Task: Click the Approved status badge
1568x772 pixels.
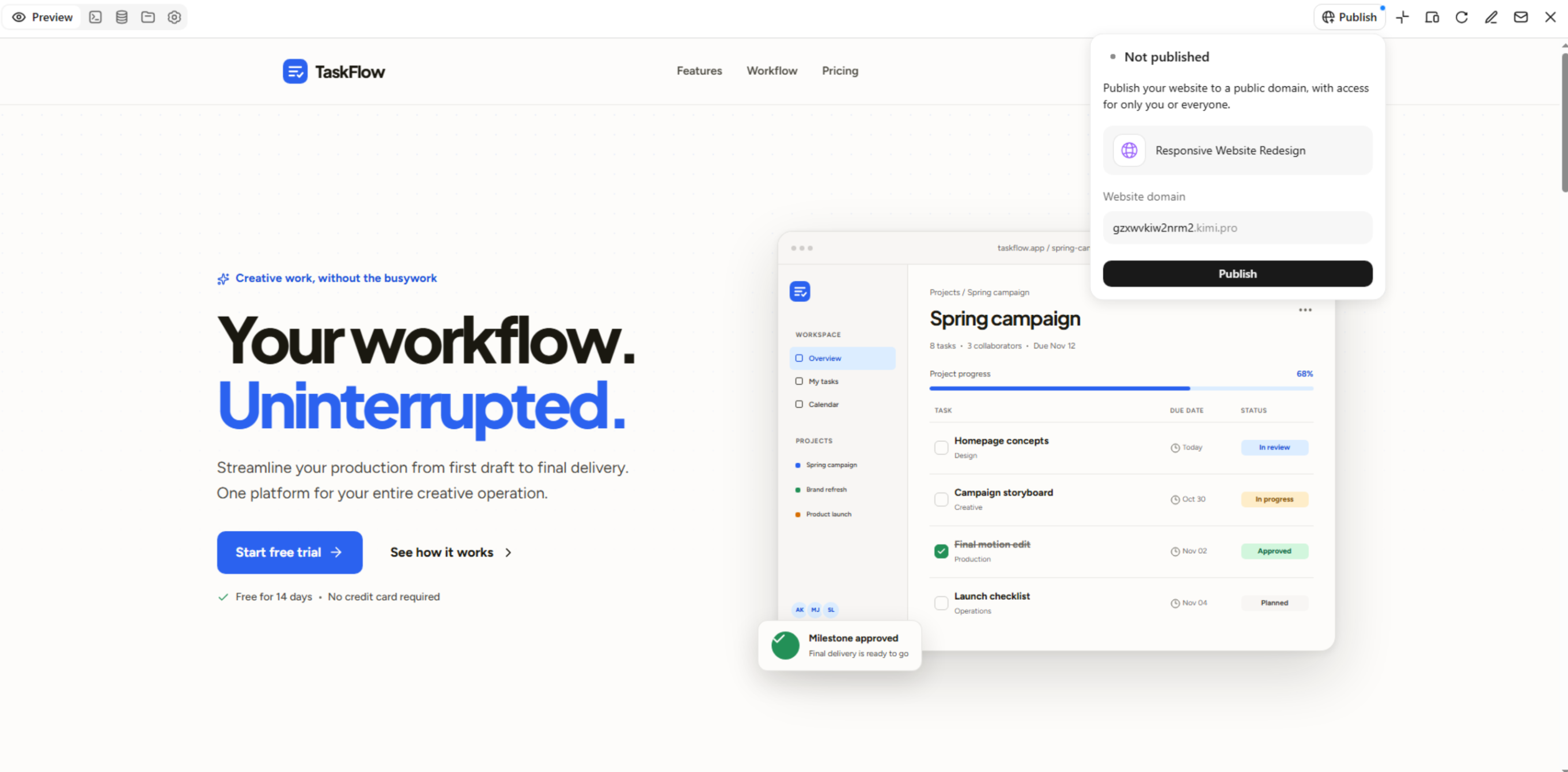Action: point(1274,551)
